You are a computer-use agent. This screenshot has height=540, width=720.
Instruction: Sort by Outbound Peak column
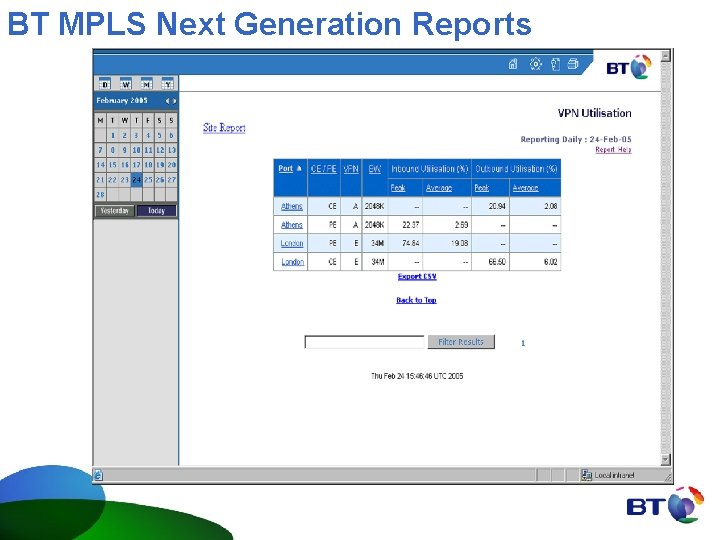coord(482,188)
